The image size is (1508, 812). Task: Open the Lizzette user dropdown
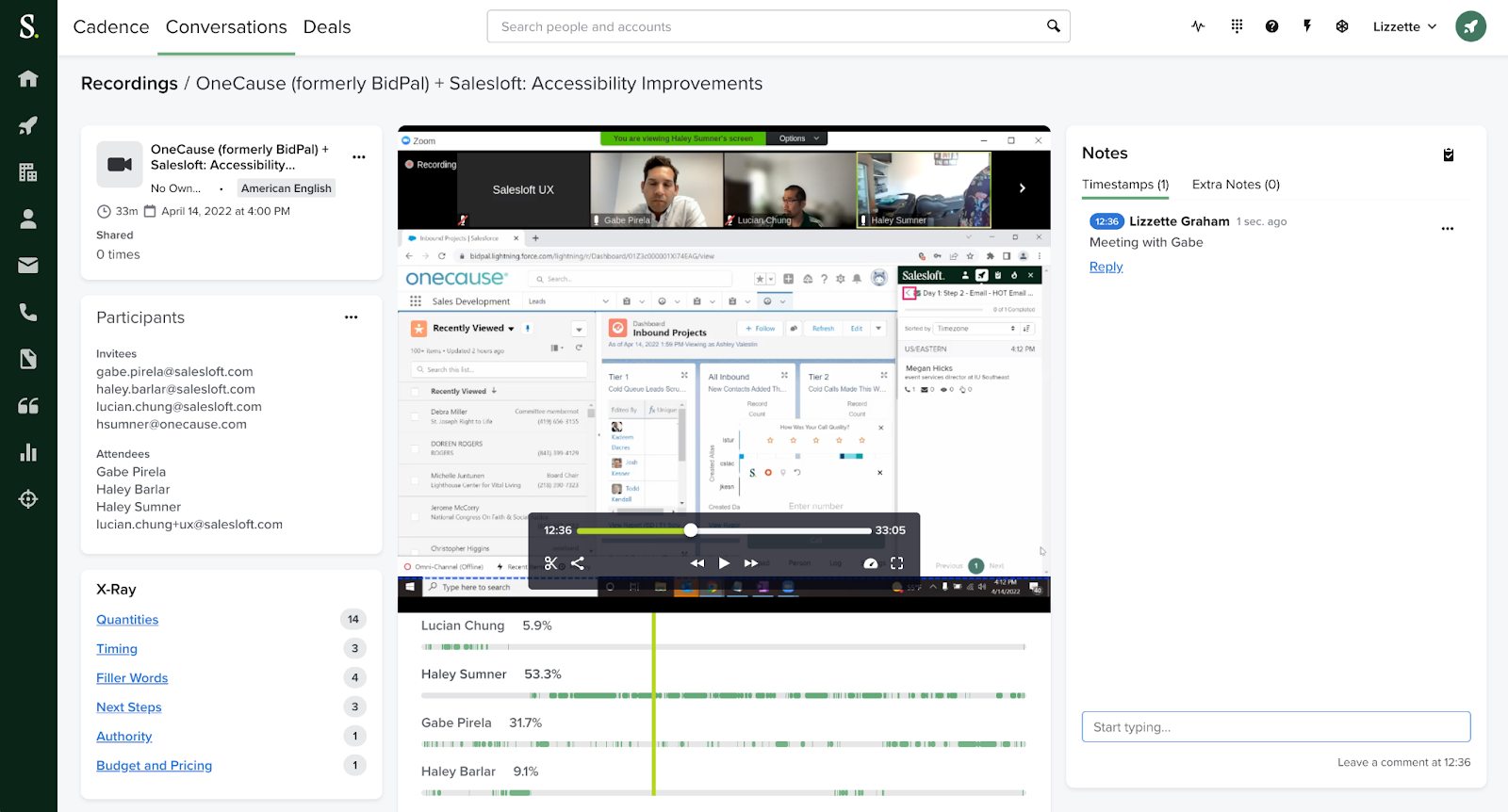pyautogui.click(x=1404, y=26)
